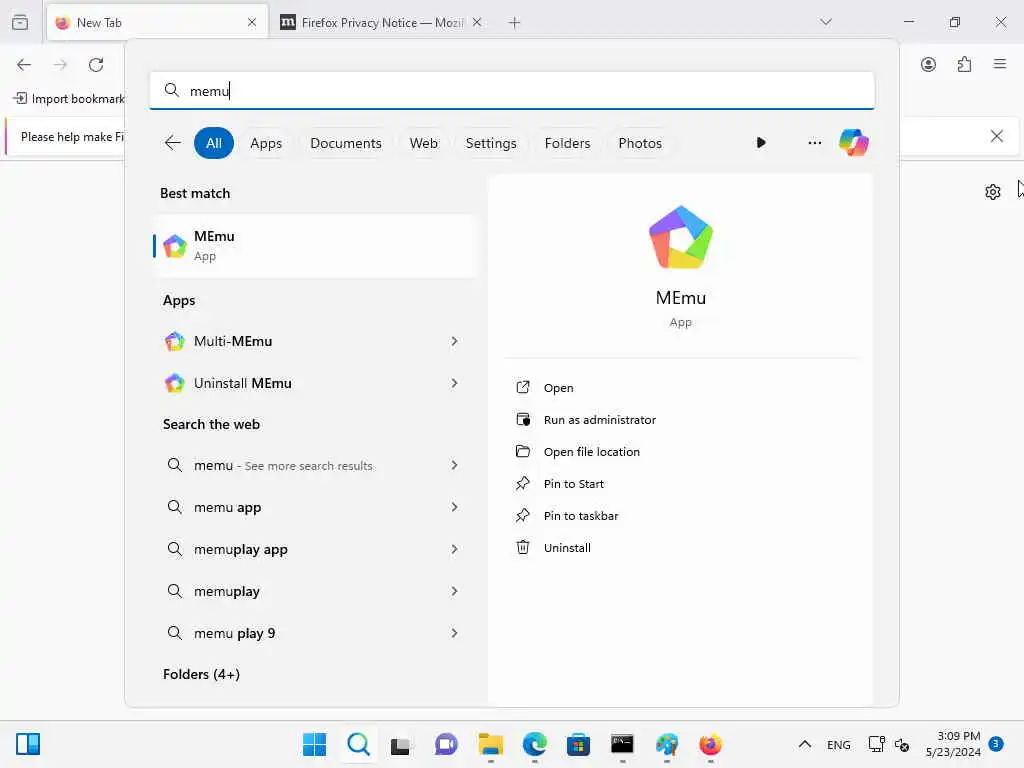1024x768 pixels.
Task: Open Firefox list all tabs chevron
Action: (826, 22)
